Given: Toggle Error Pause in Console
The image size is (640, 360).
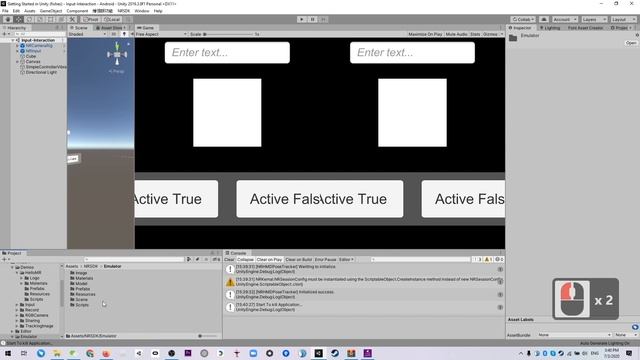Looking at the screenshot, I should [325, 260].
